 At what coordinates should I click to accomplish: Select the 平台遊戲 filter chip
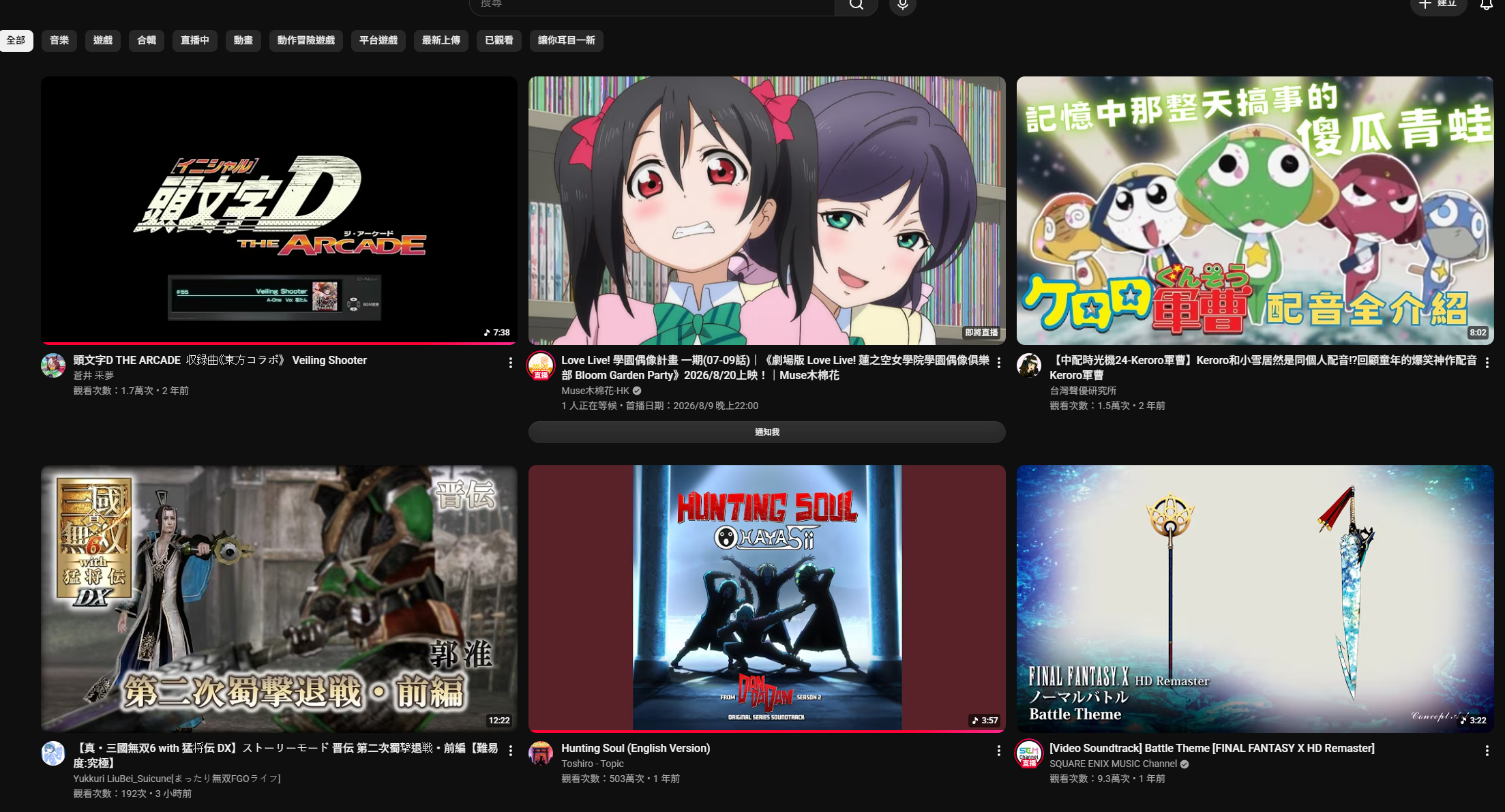[x=378, y=40]
